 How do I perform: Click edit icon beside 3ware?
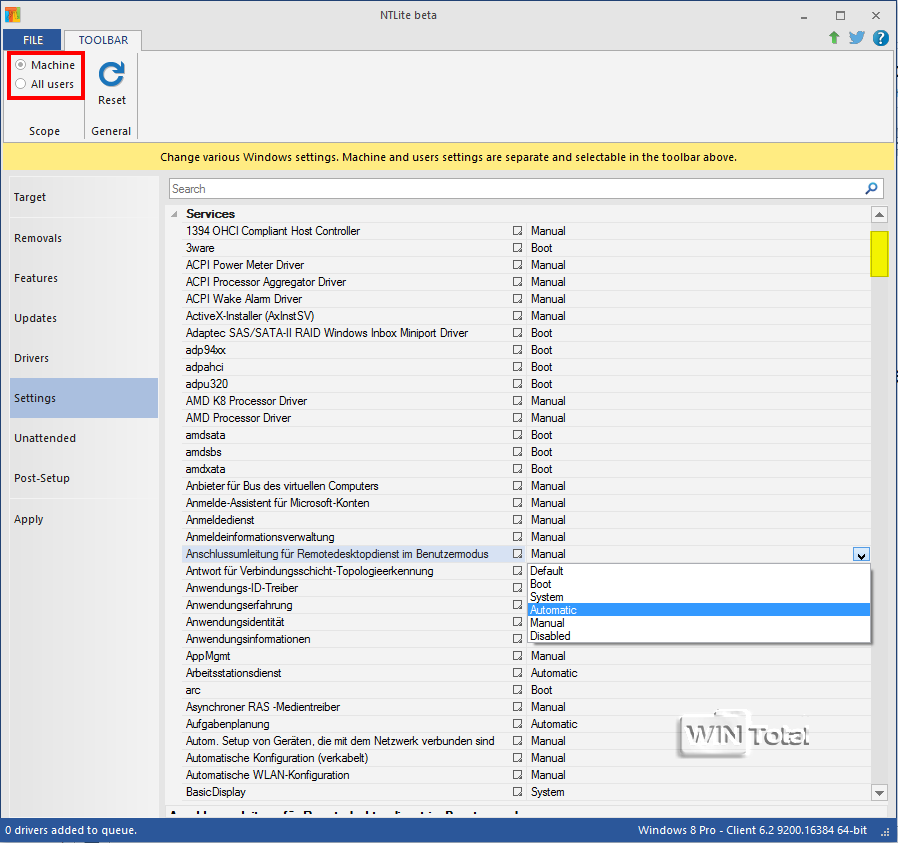point(517,248)
